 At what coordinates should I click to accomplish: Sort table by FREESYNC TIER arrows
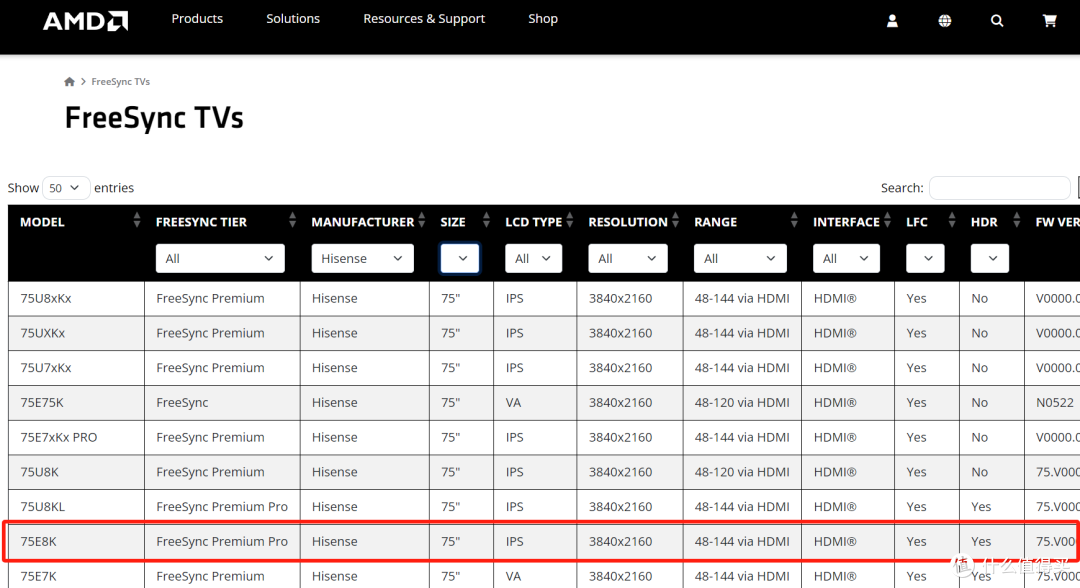tap(292, 220)
